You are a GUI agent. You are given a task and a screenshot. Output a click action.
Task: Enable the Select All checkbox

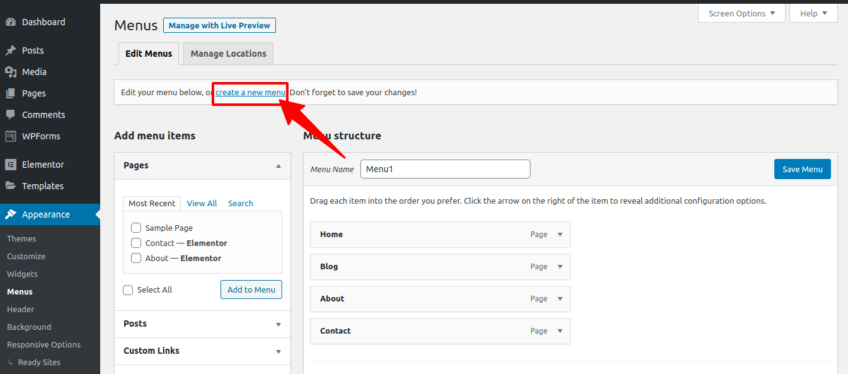(x=128, y=290)
